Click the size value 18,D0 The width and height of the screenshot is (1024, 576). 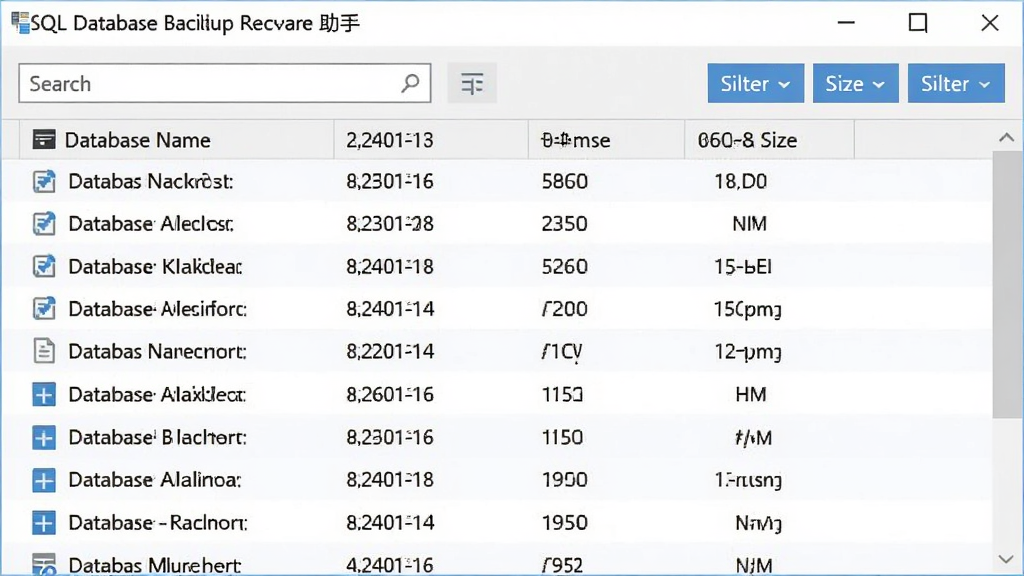point(741,181)
